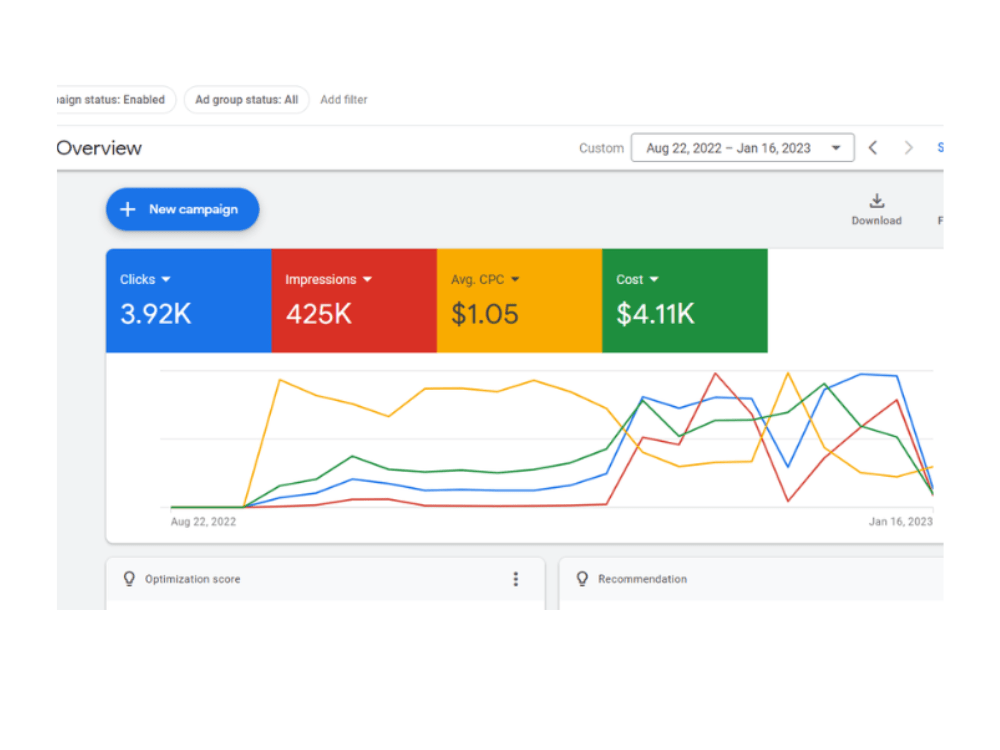
Task: Click the Recommendation lightbulb icon
Action: point(582,578)
